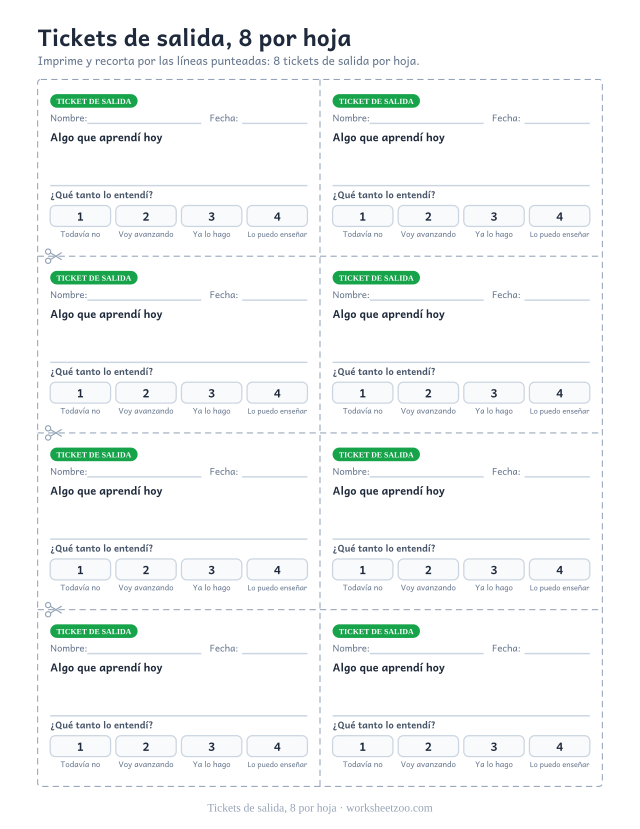Image resolution: width=640 pixels, height=829 pixels.
Task: Click the green TICKET DE SALIDA badge in the second-row right ticket
Action: click(x=376, y=278)
